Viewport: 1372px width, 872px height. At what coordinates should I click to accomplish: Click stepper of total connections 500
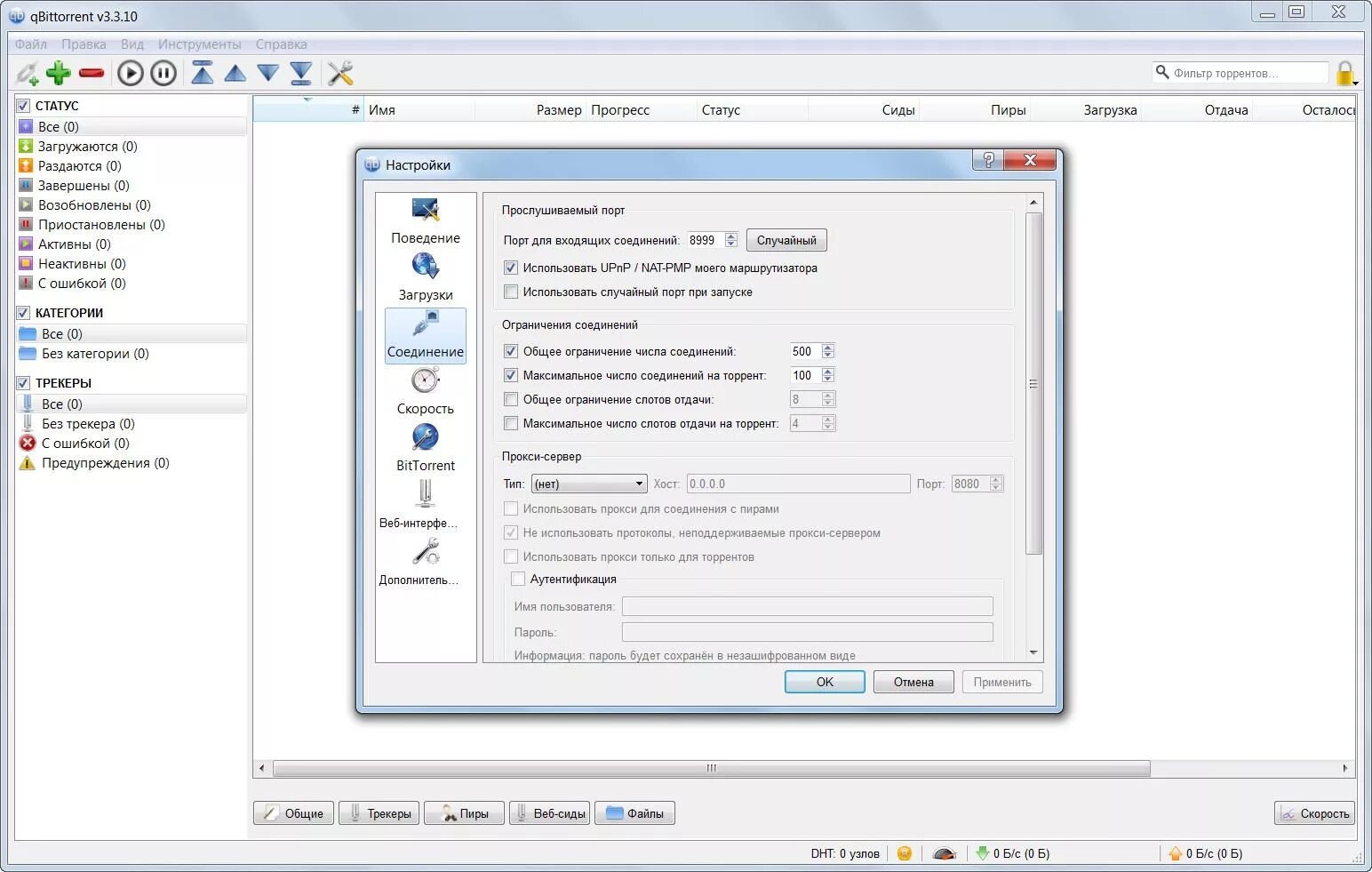pyautogui.click(x=828, y=351)
